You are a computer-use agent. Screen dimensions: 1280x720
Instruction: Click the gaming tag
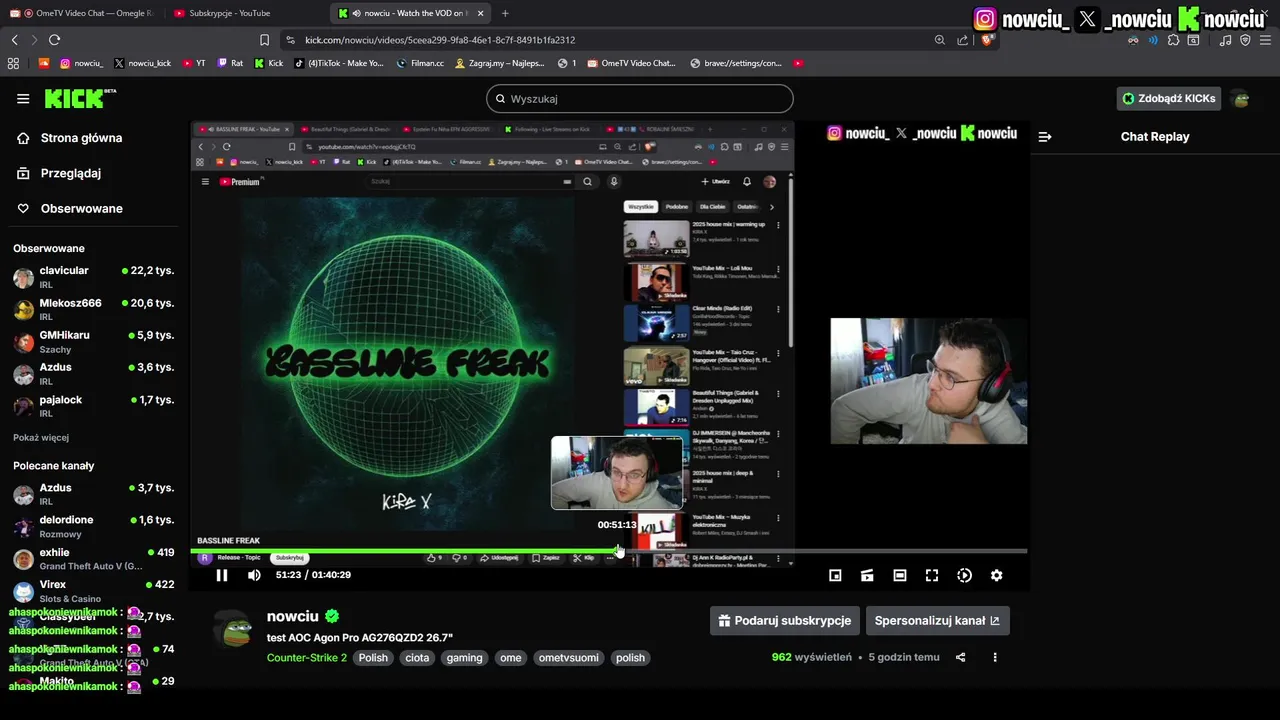pyautogui.click(x=464, y=658)
